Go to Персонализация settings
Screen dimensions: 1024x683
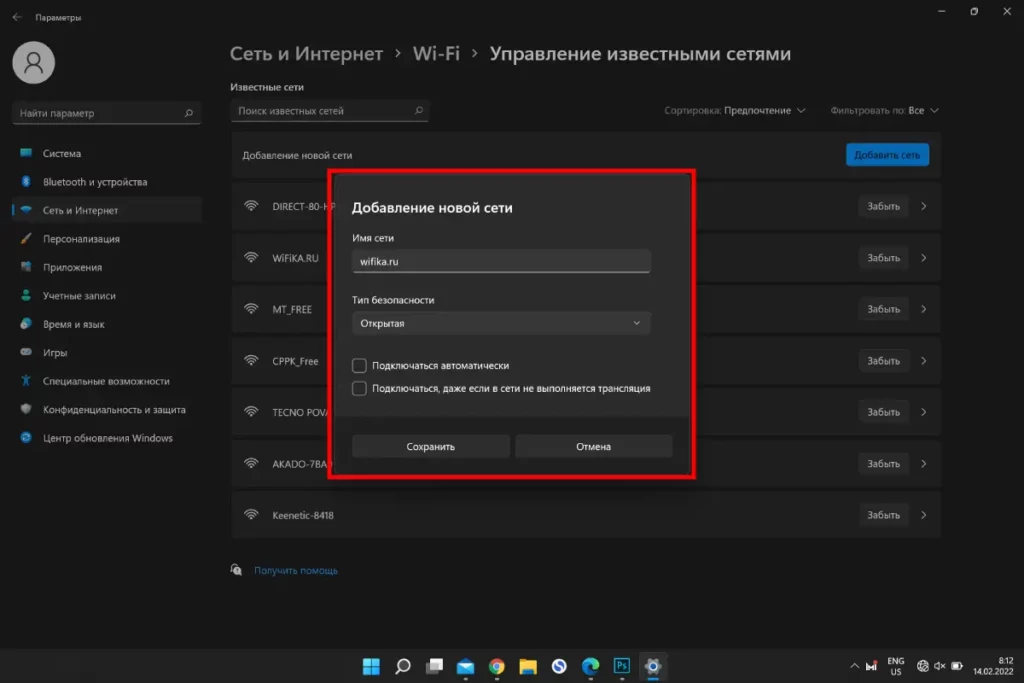[x=107, y=239]
